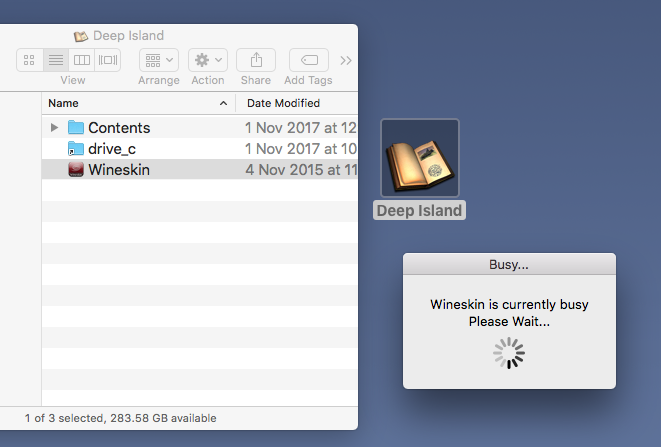Image resolution: width=661 pixels, height=447 pixels.
Task: Click the busy spinner indicator
Action: (509, 353)
